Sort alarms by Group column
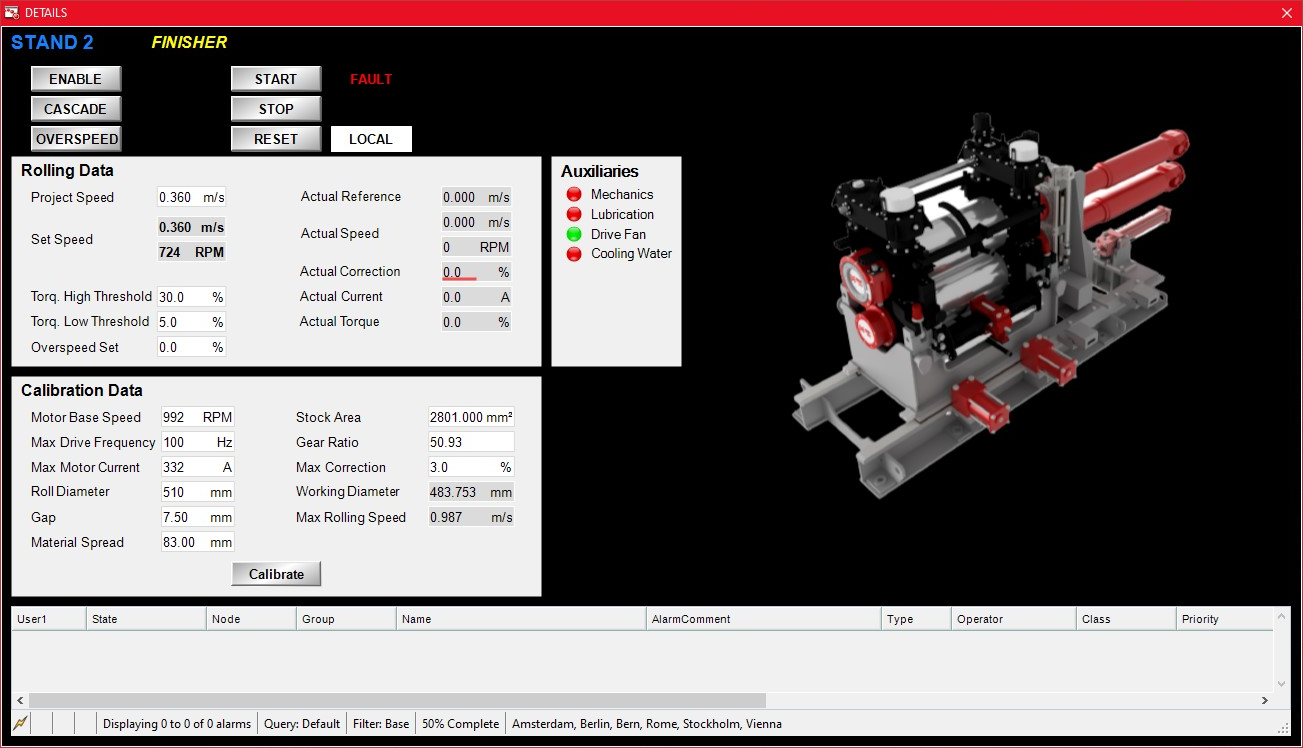1303x748 pixels. (x=346, y=619)
